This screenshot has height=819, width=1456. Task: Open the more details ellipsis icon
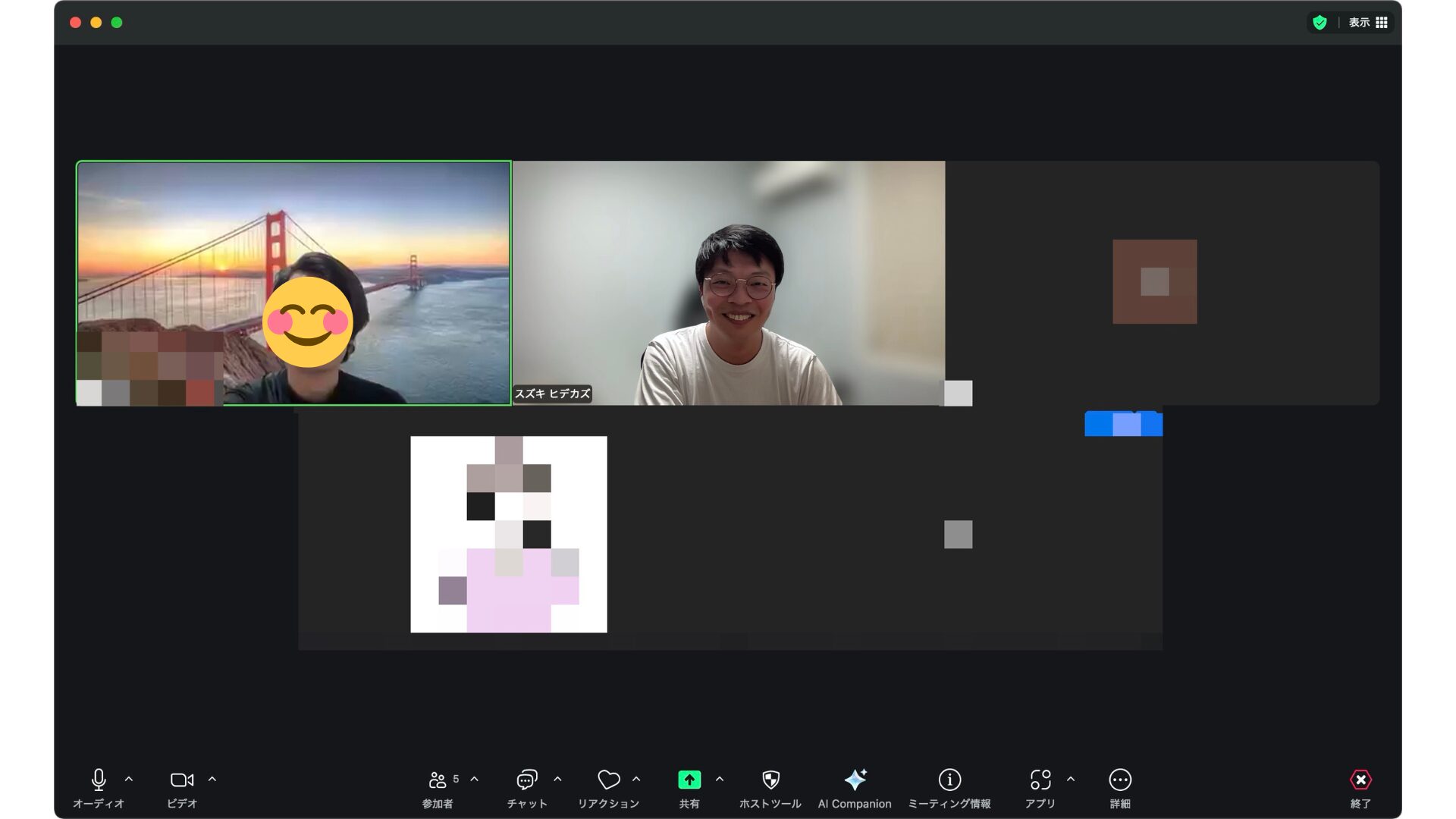click(1120, 780)
